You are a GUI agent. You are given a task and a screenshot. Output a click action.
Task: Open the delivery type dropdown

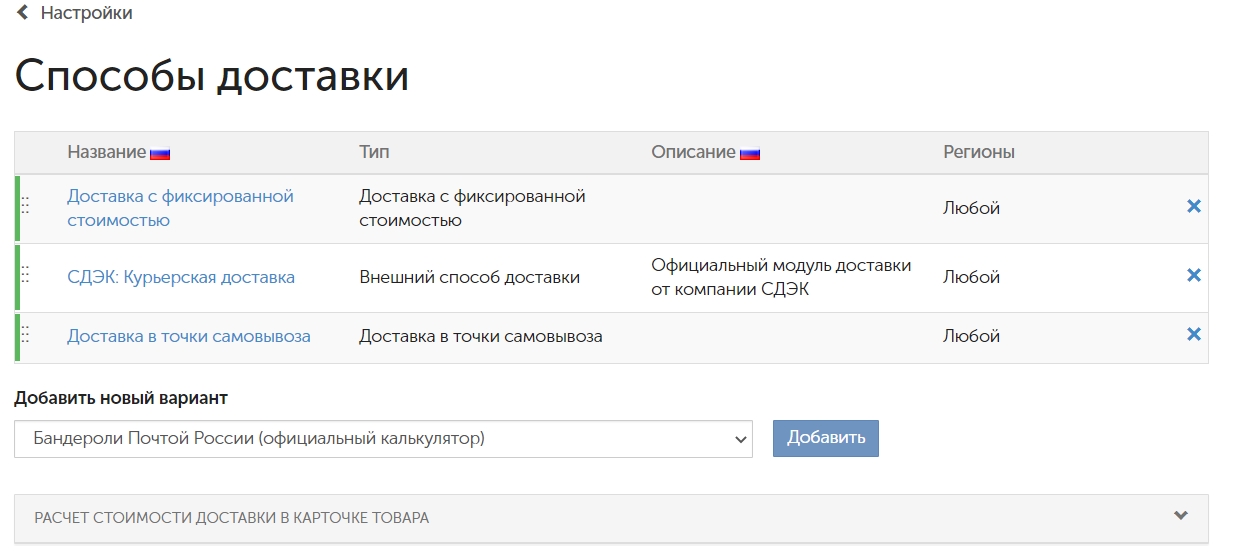pyautogui.click(x=383, y=439)
